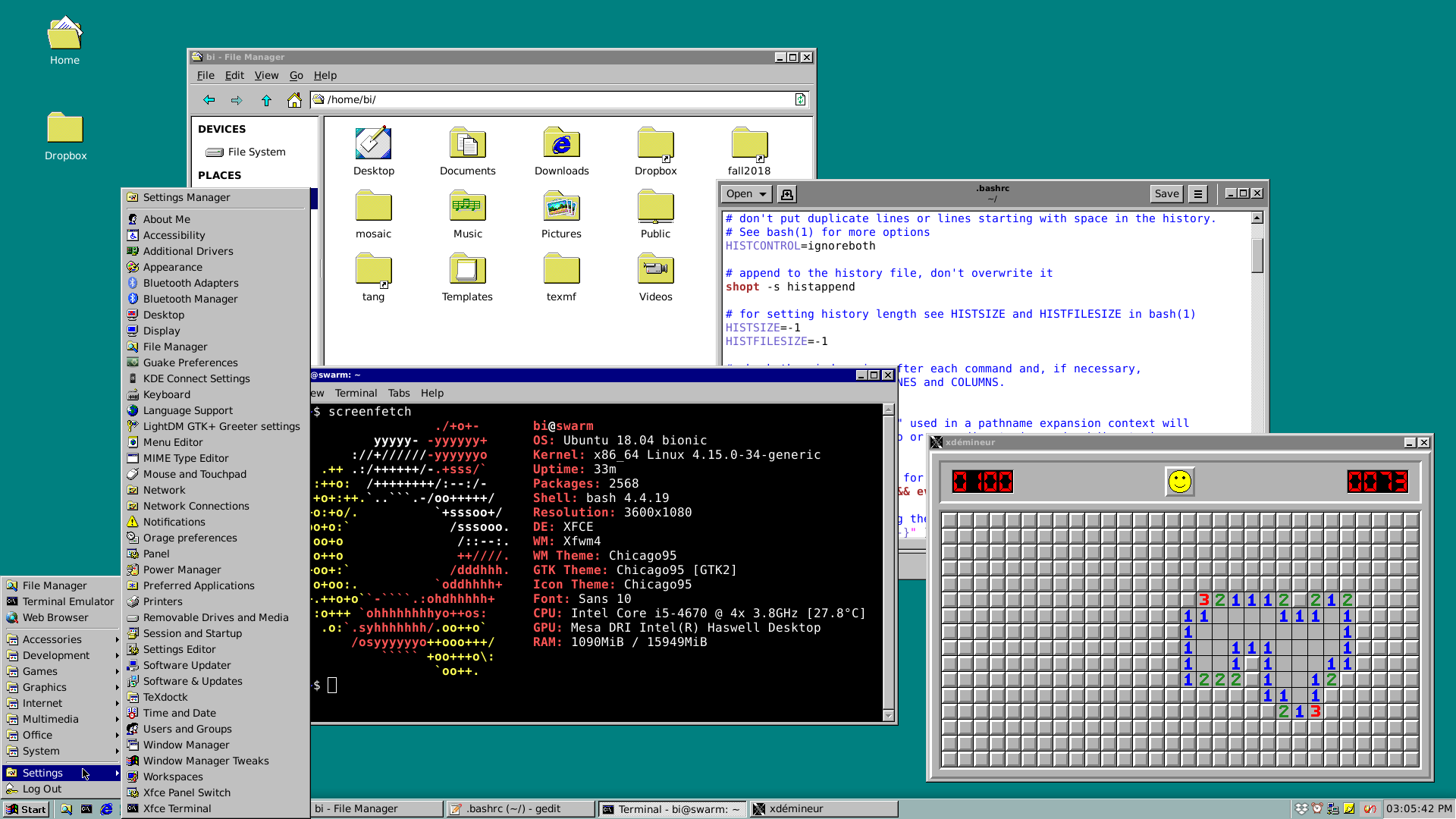Viewport: 1456px width, 819px height.
Task: Click the back arrow in File Manager toolbar
Action: (209, 100)
